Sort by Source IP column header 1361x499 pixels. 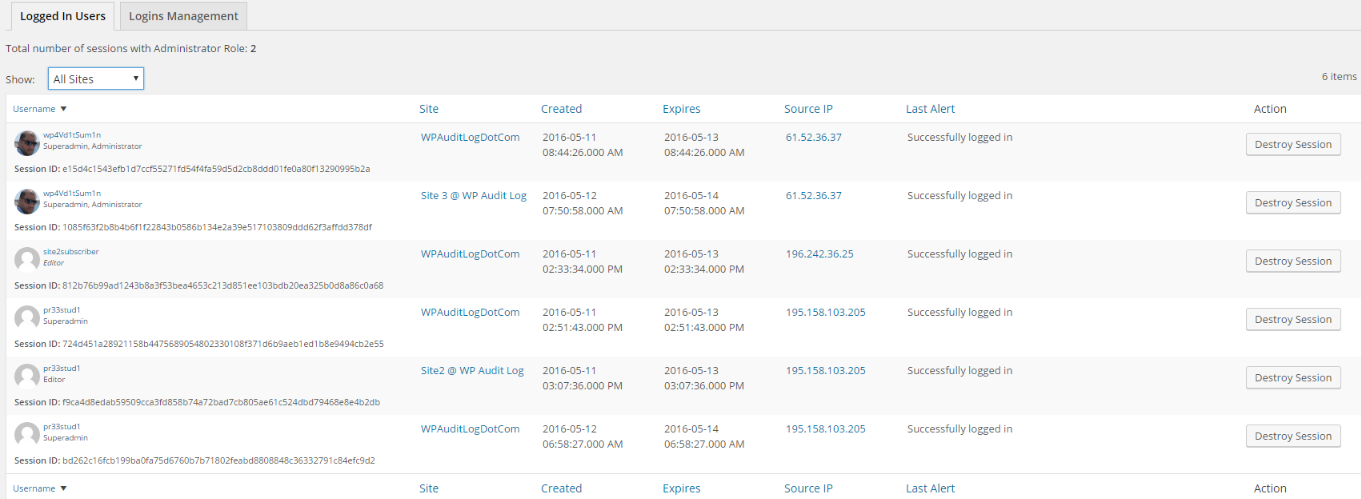(808, 109)
